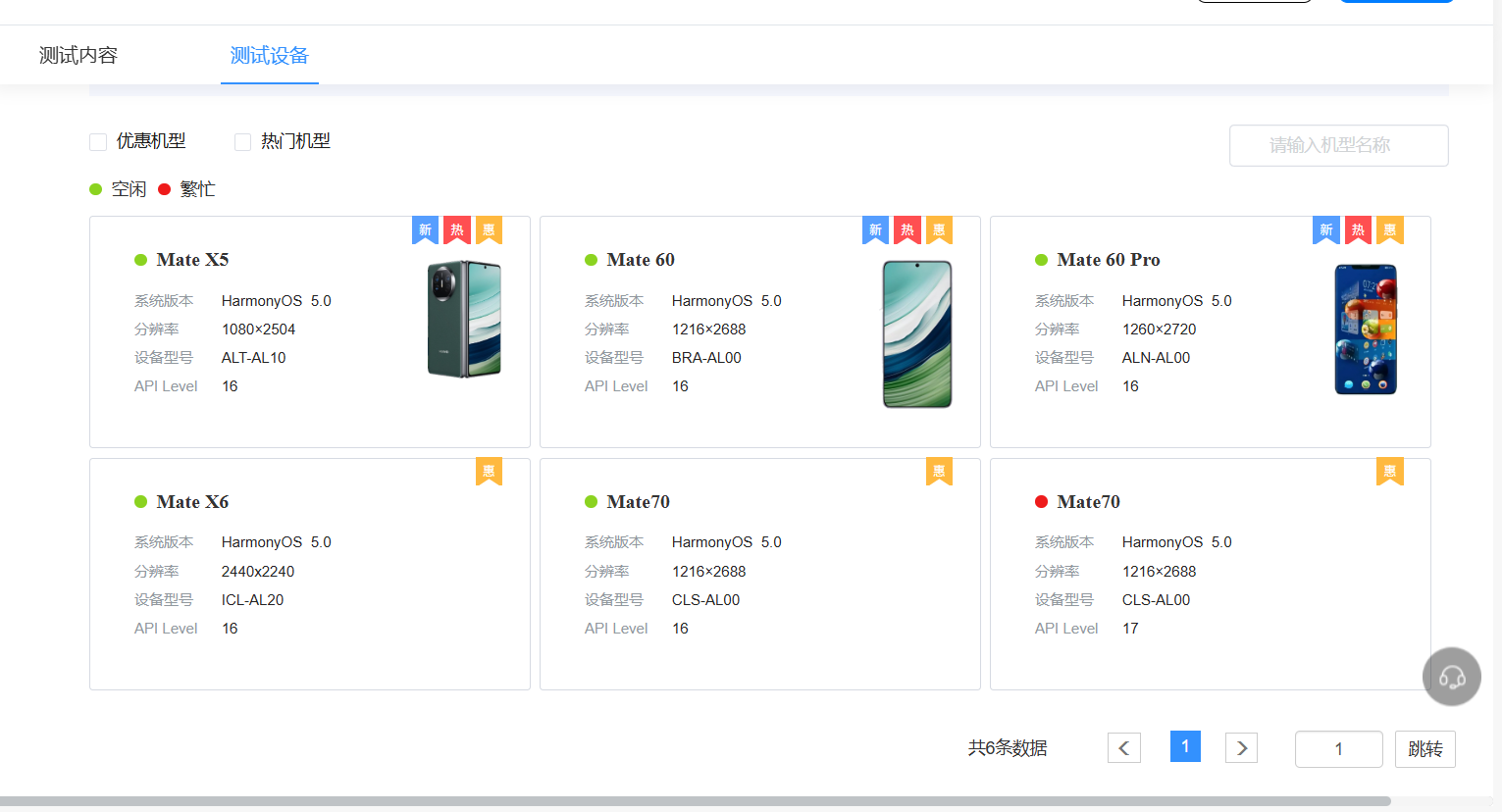Click the 新 badge on Mate 60 card
The height and width of the screenshot is (812, 1502).
coord(875,230)
